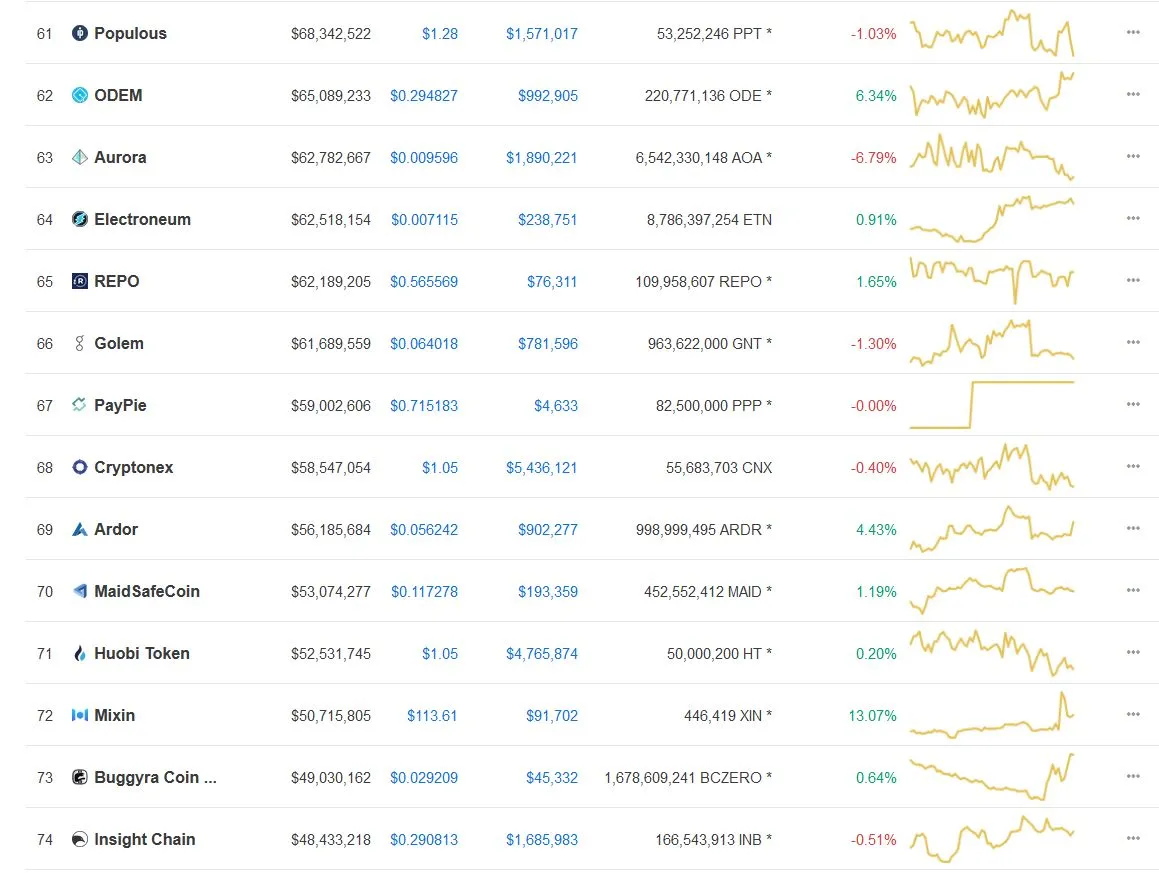Click the MaidSafeCoin logo icon
Screen dimensions: 1159x873
(80, 591)
